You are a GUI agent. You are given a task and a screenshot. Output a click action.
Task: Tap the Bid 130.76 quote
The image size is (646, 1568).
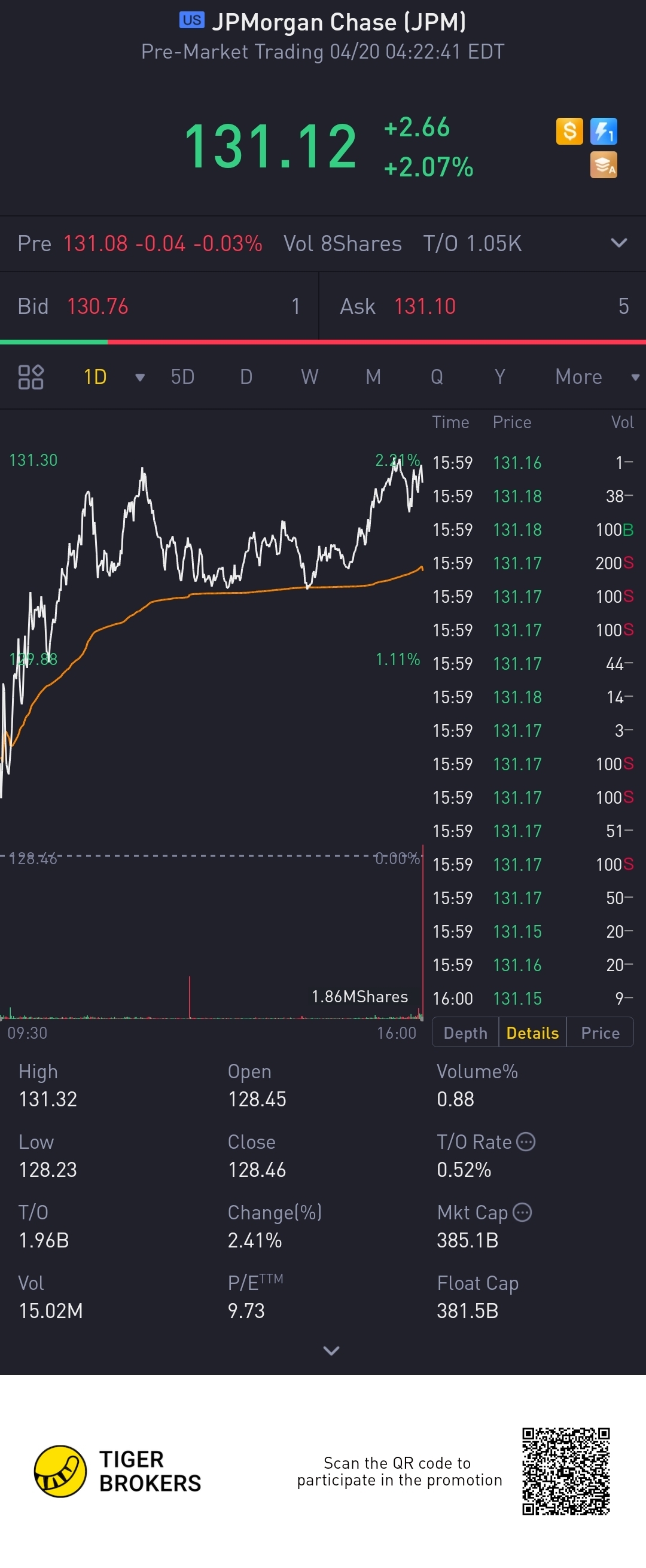coord(159,306)
